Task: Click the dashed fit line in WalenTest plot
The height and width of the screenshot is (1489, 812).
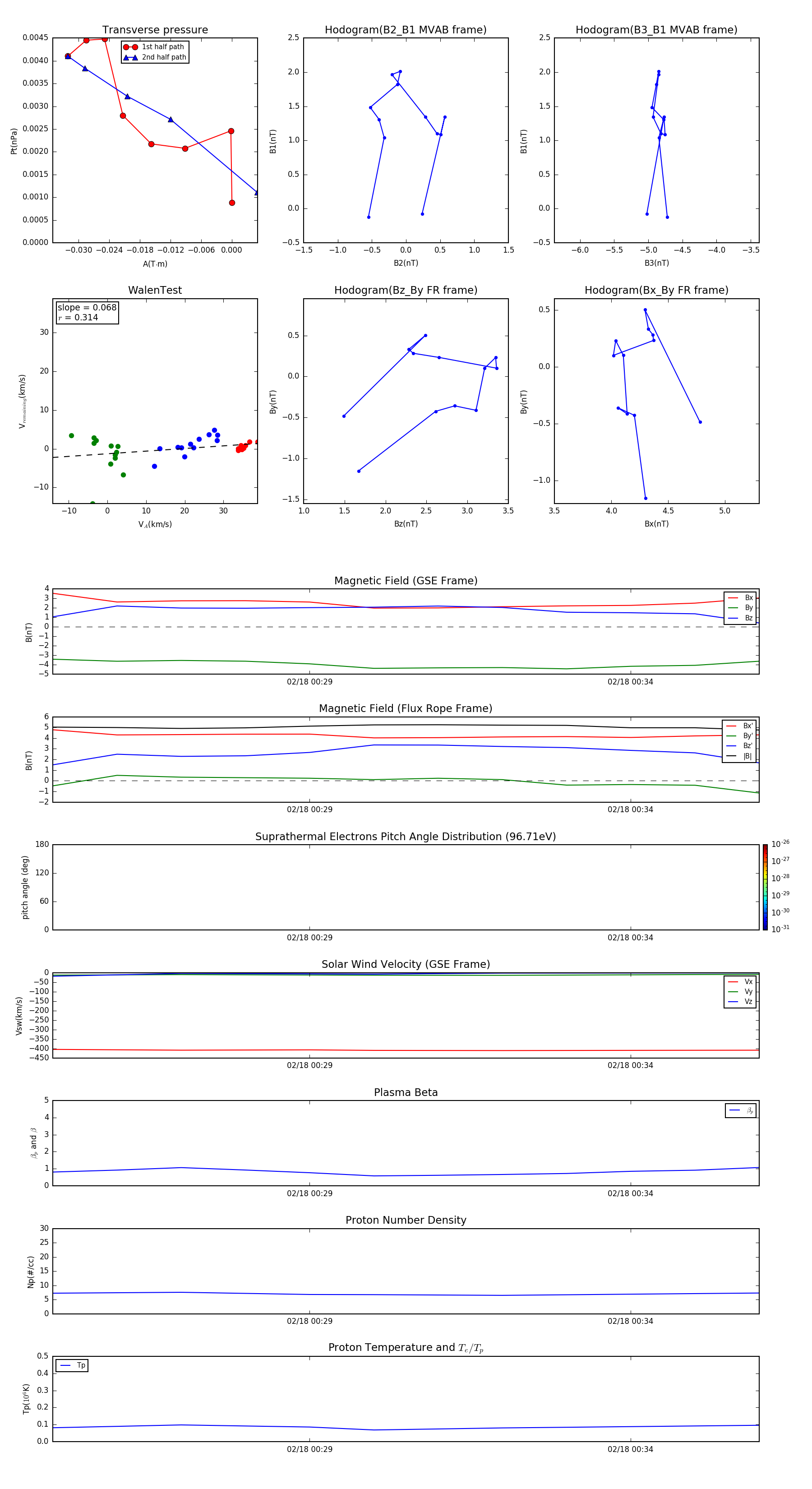Action: tap(155, 451)
